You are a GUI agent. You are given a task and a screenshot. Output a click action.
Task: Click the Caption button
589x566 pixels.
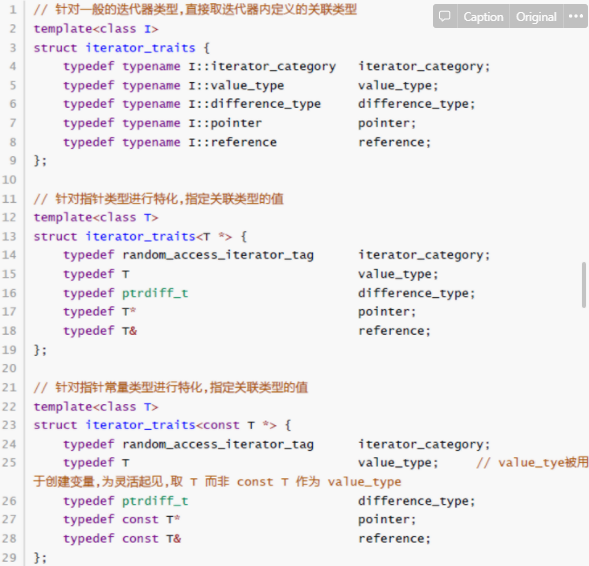[483, 17]
